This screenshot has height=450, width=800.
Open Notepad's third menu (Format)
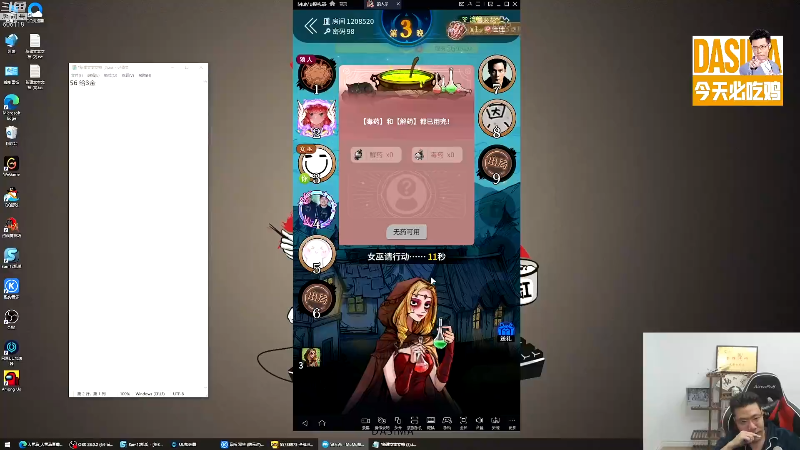110,75
